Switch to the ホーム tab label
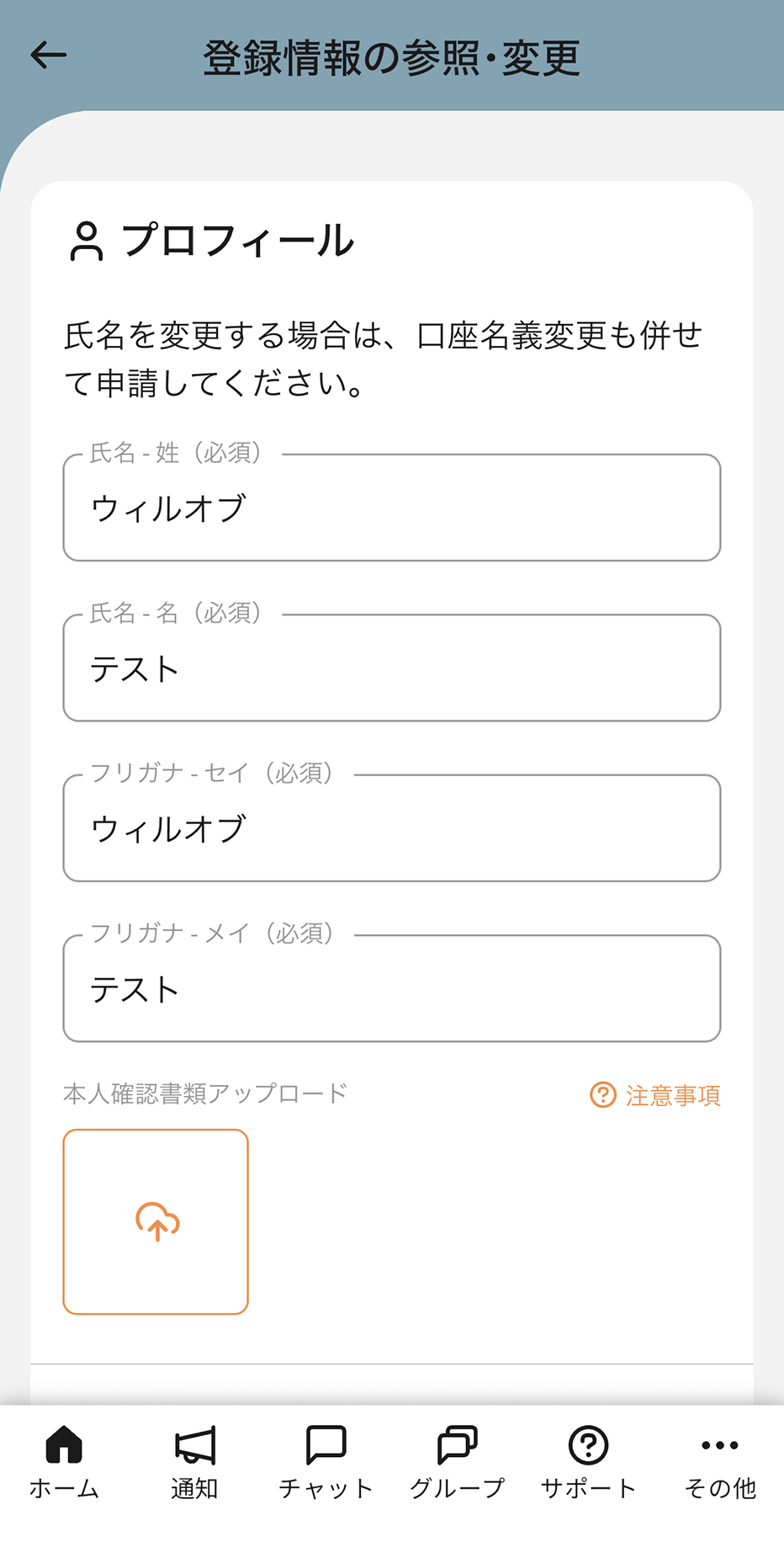784x1542 pixels. (64, 1488)
